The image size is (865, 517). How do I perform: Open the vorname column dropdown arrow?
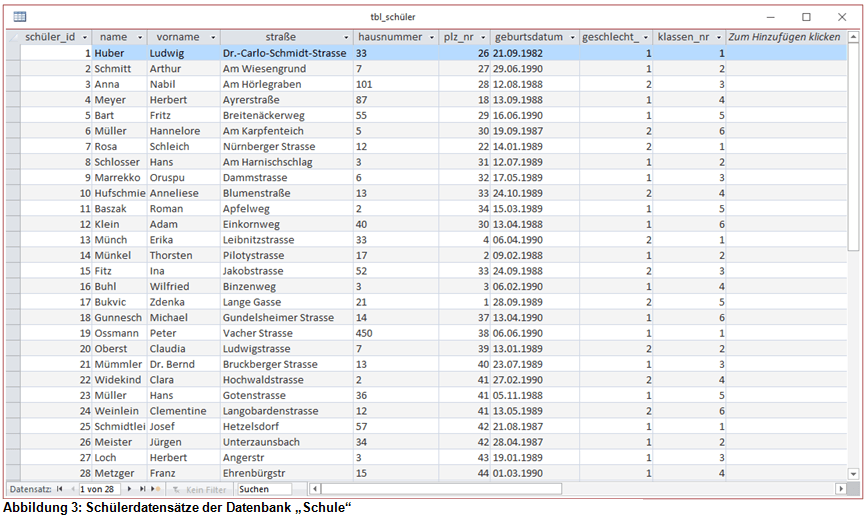pyautogui.click(x=211, y=37)
